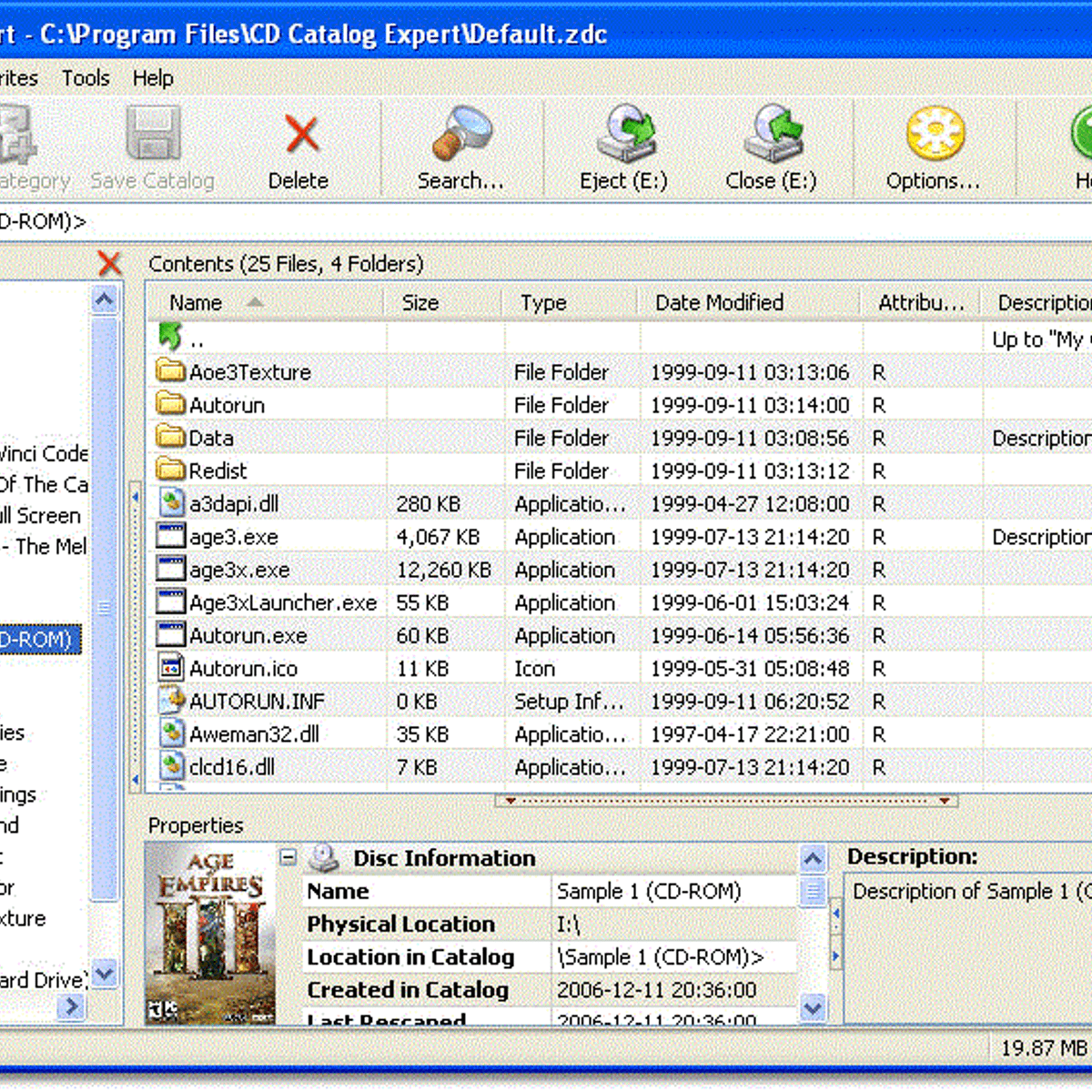Close drive E: via its toolbar icon
Viewport: 1092px width, 1092px height.
[x=773, y=135]
